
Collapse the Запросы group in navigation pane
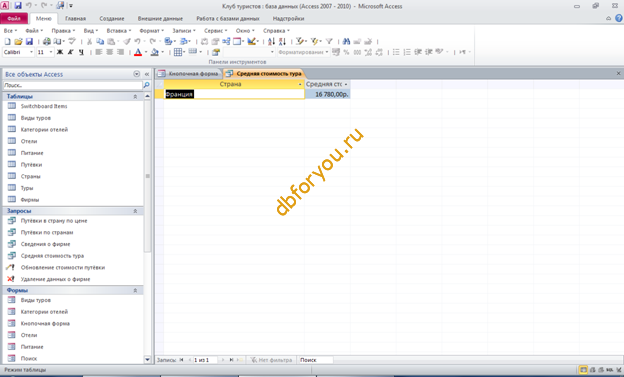pos(135,211)
